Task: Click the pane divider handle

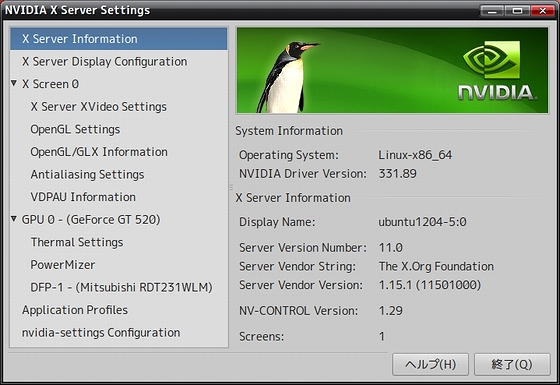Action: pyautogui.click(x=231, y=187)
